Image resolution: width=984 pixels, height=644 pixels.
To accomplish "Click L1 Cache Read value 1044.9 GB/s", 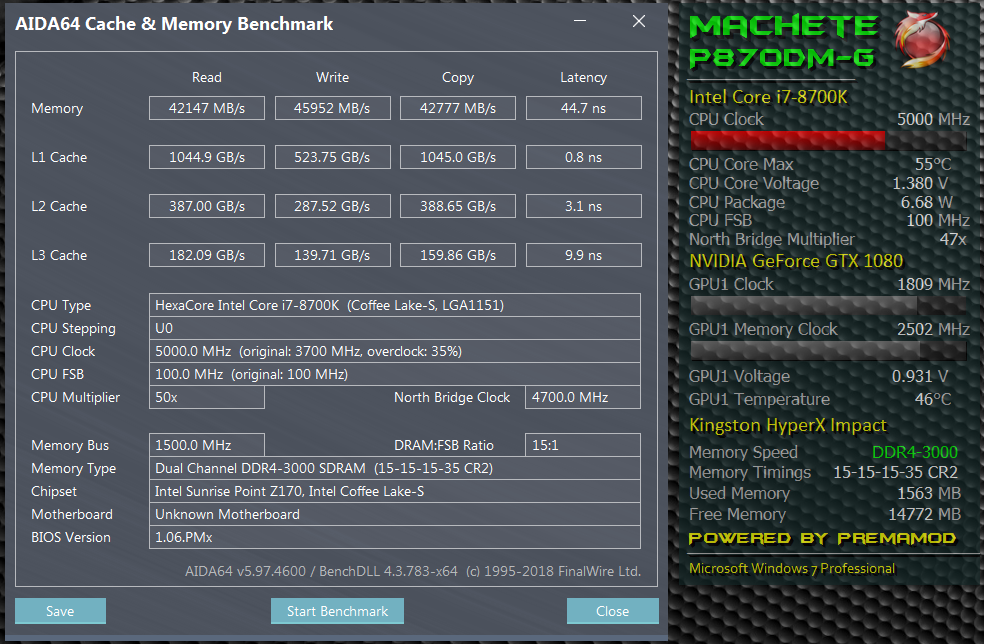I will tap(206, 157).
